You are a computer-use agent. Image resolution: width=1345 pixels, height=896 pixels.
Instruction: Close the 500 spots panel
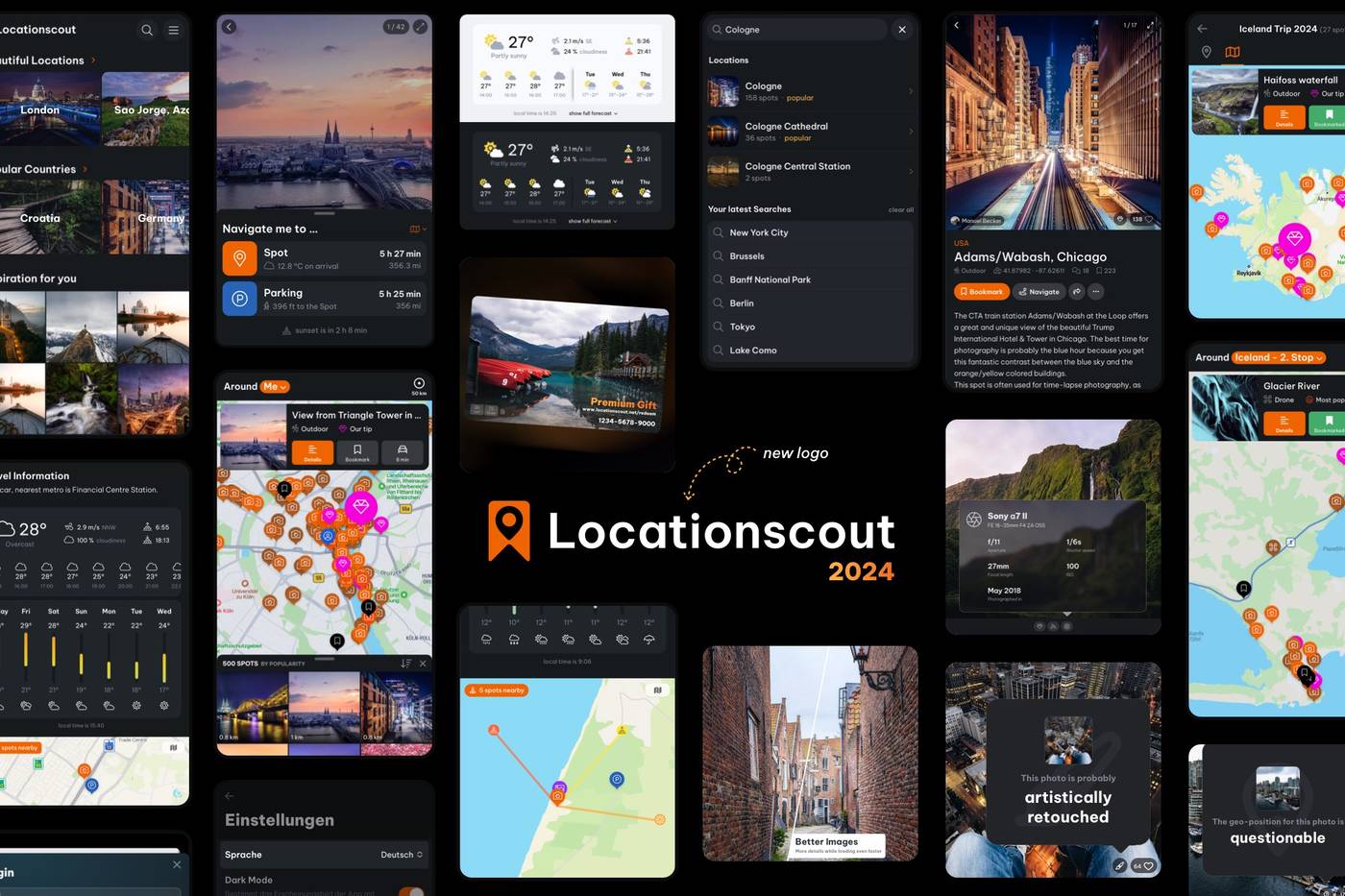click(x=423, y=664)
